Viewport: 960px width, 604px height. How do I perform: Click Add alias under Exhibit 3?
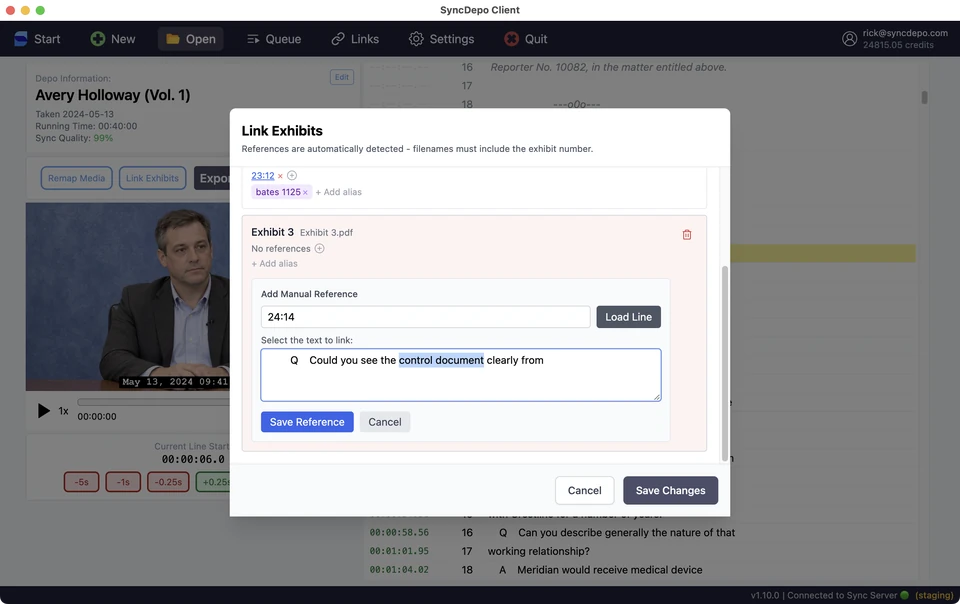274,264
